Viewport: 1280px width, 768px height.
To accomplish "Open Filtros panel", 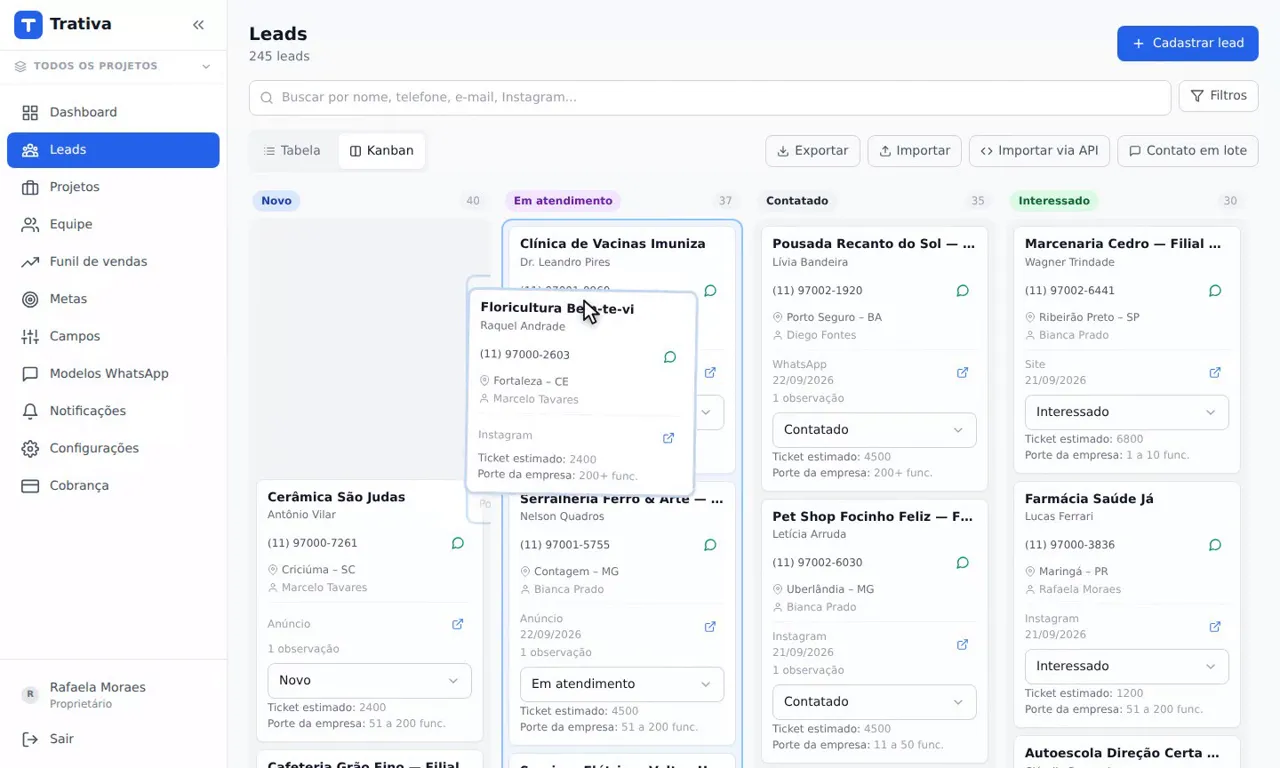I will (x=1218, y=96).
